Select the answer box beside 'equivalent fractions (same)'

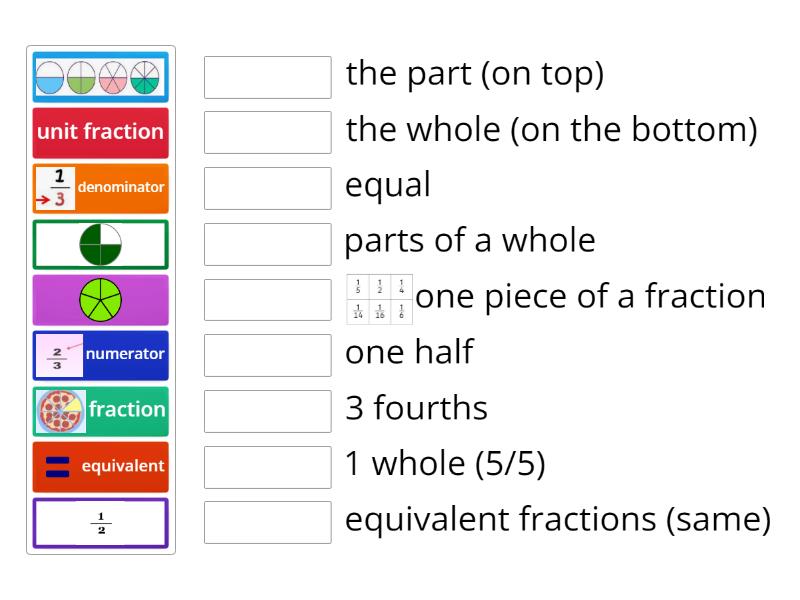coord(266,521)
